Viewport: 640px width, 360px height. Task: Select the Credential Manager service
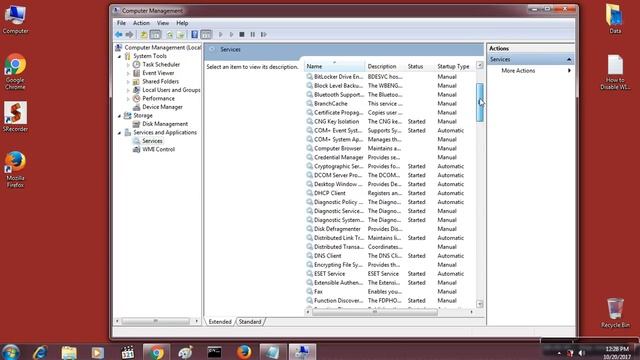pos(338,158)
